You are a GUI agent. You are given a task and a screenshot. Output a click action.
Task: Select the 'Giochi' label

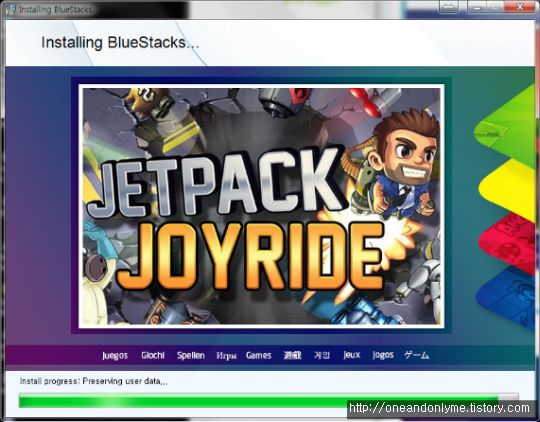coord(153,355)
